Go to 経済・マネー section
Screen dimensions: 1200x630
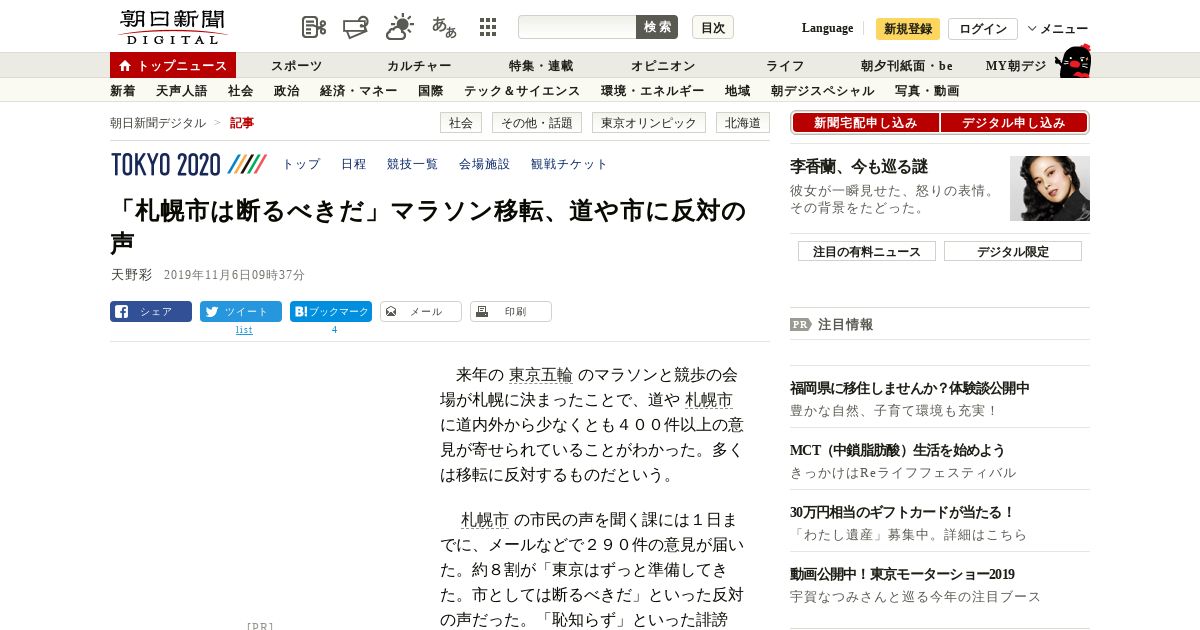tap(359, 91)
